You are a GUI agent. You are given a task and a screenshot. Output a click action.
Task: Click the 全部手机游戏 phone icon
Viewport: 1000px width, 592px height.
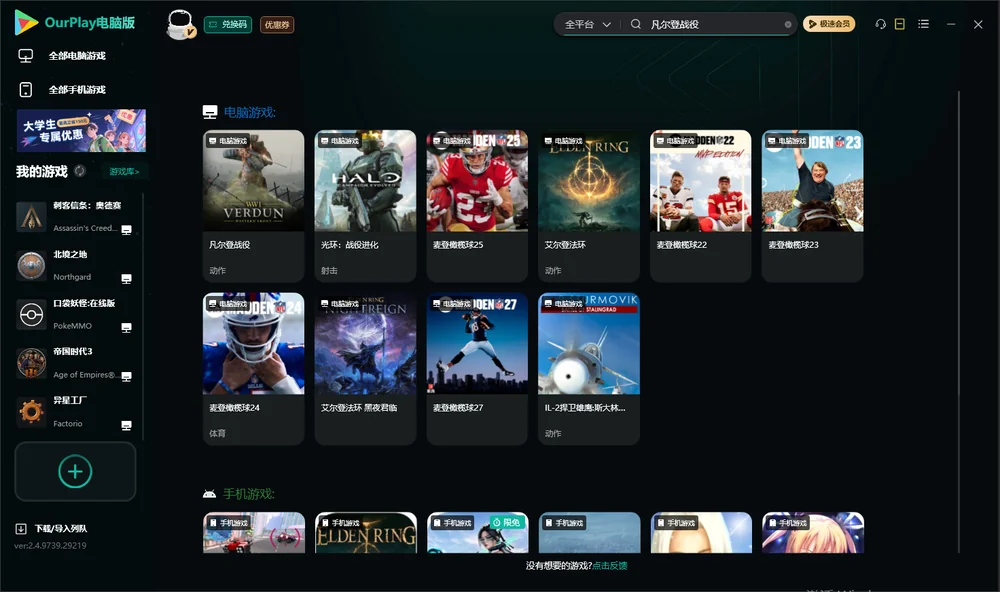point(26,89)
